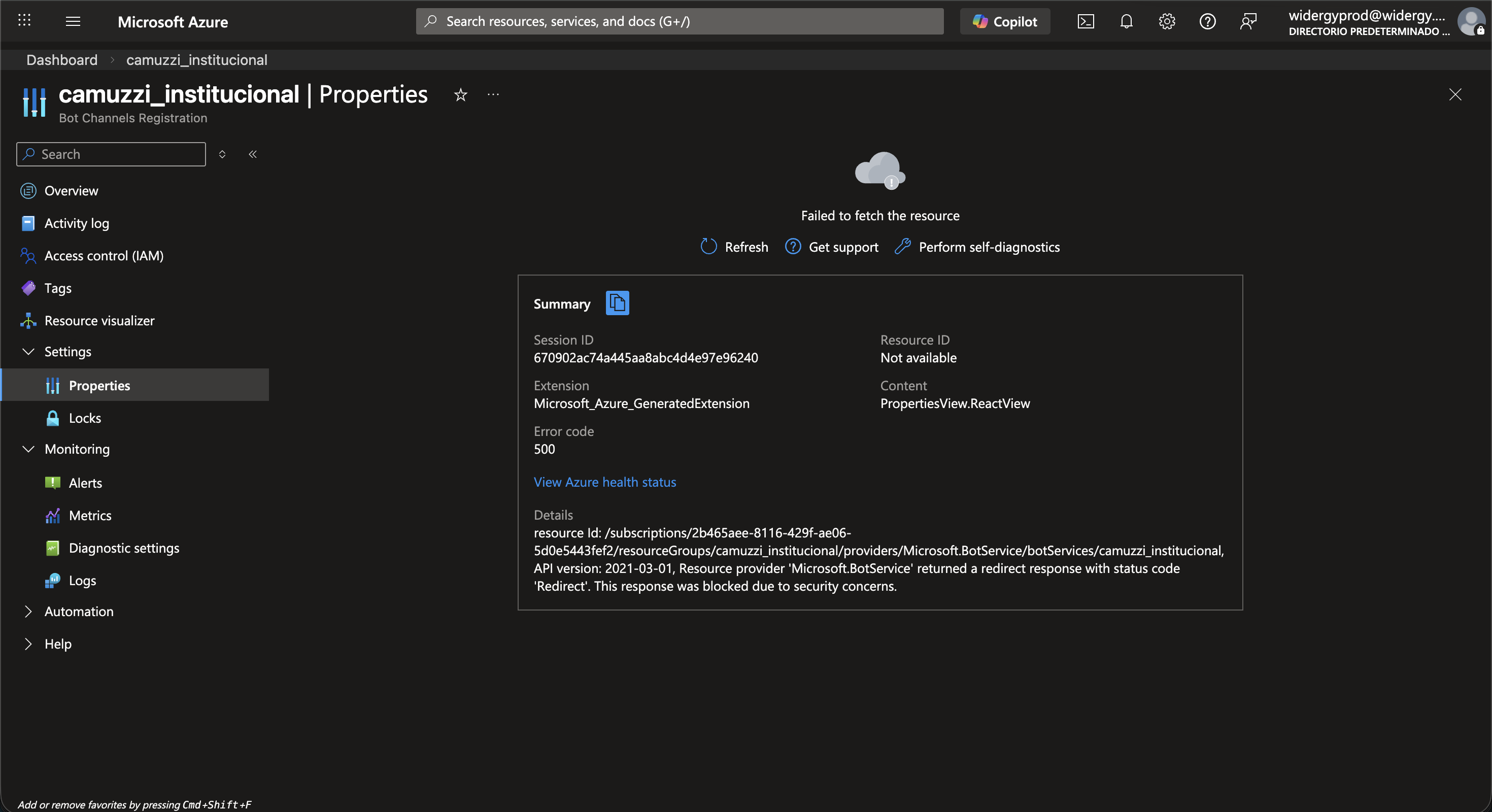Screen dimensions: 1492x812
Task: Open the feedback icon in the top bar
Action: (1247, 21)
